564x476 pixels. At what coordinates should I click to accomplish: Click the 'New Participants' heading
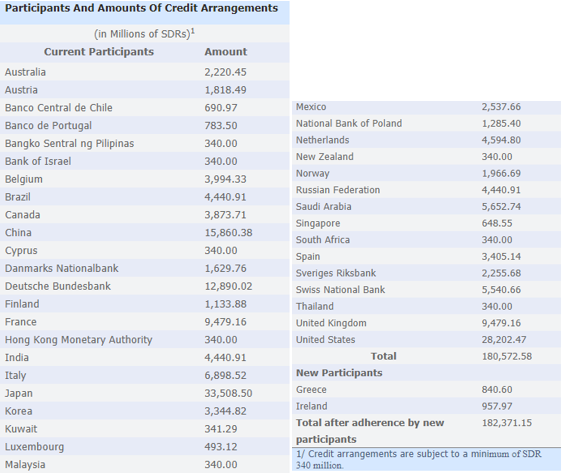(339, 373)
